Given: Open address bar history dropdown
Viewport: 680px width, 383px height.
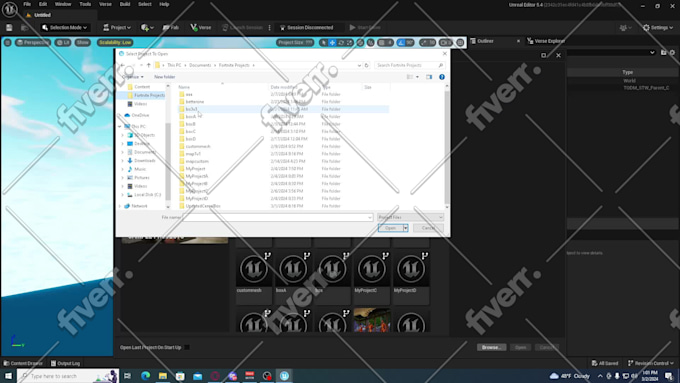Looking at the screenshot, I should pyautogui.click(x=359, y=65).
